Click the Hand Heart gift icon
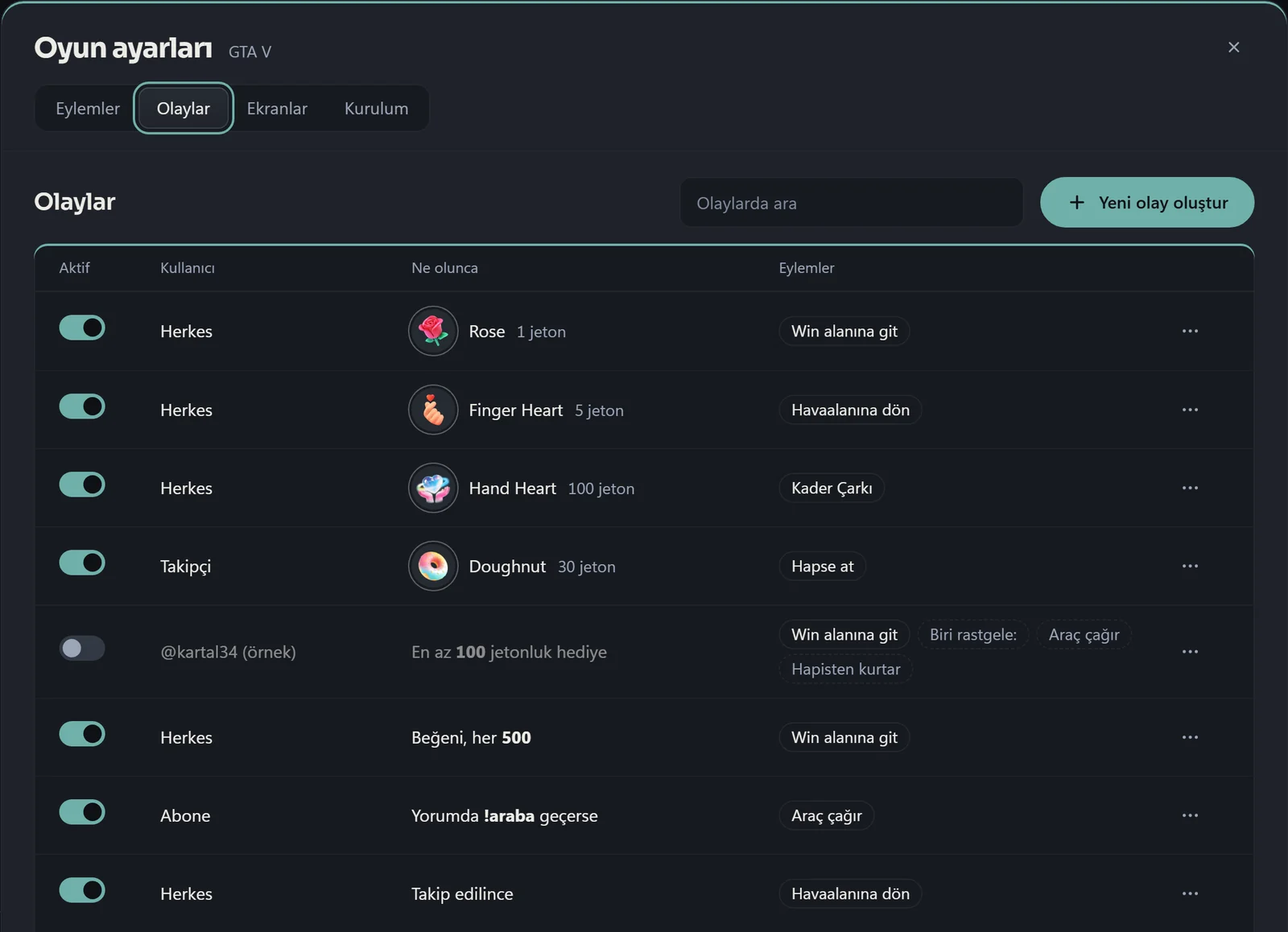This screenshot has height=932, width=1288. [x=433, y=488]
